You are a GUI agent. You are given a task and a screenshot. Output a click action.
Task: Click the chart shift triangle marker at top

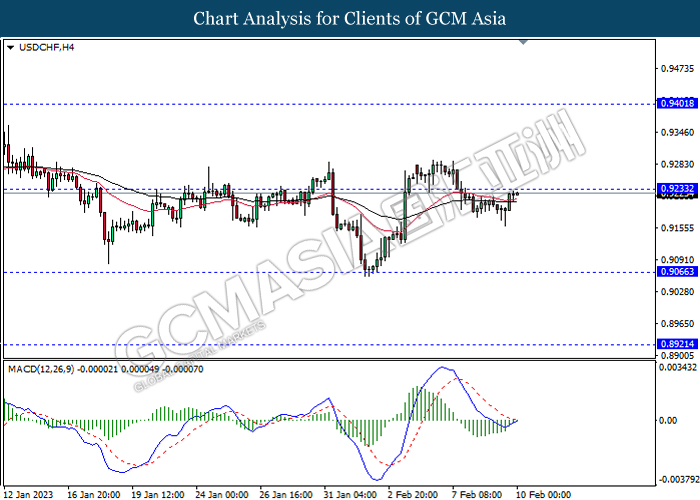[523, 42]
